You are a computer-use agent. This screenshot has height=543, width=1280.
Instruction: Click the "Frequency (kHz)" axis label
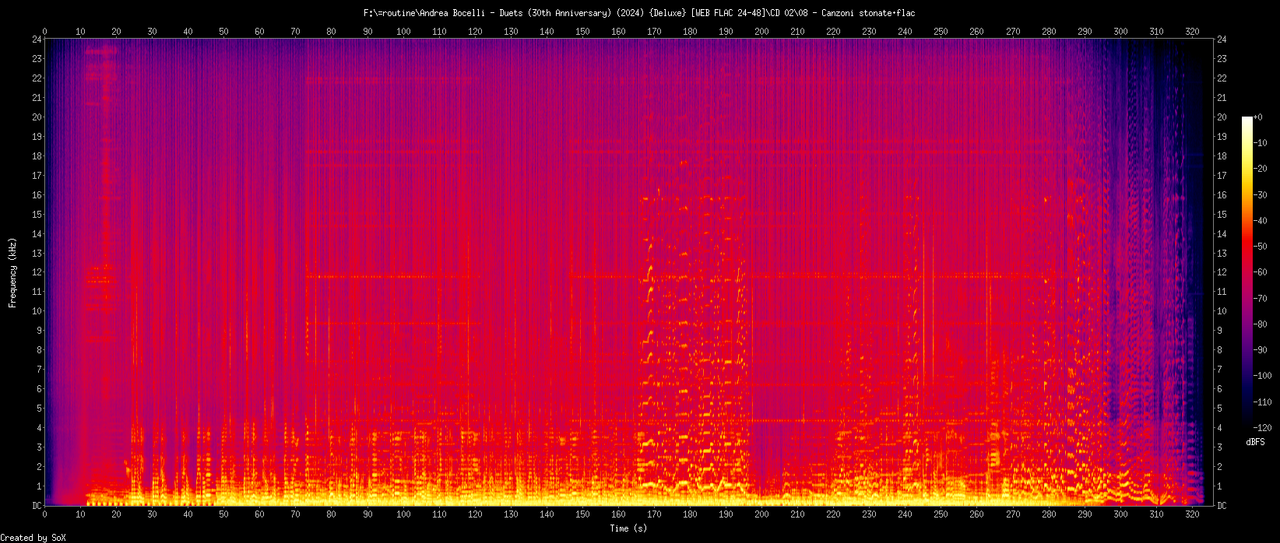tap(13, 273)
